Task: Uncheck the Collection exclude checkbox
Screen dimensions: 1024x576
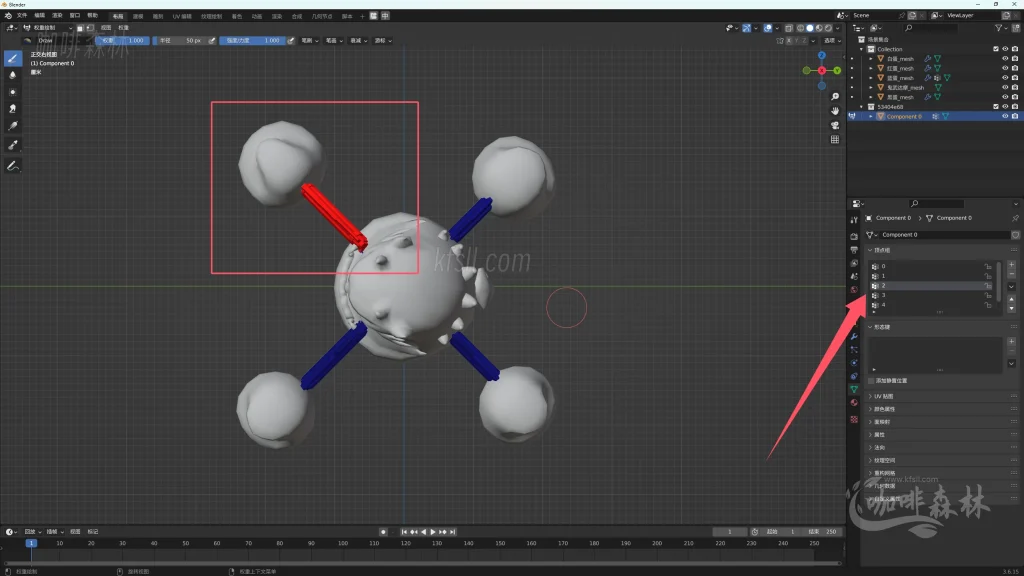Action: pyautogui.click(x=995, y=49)
